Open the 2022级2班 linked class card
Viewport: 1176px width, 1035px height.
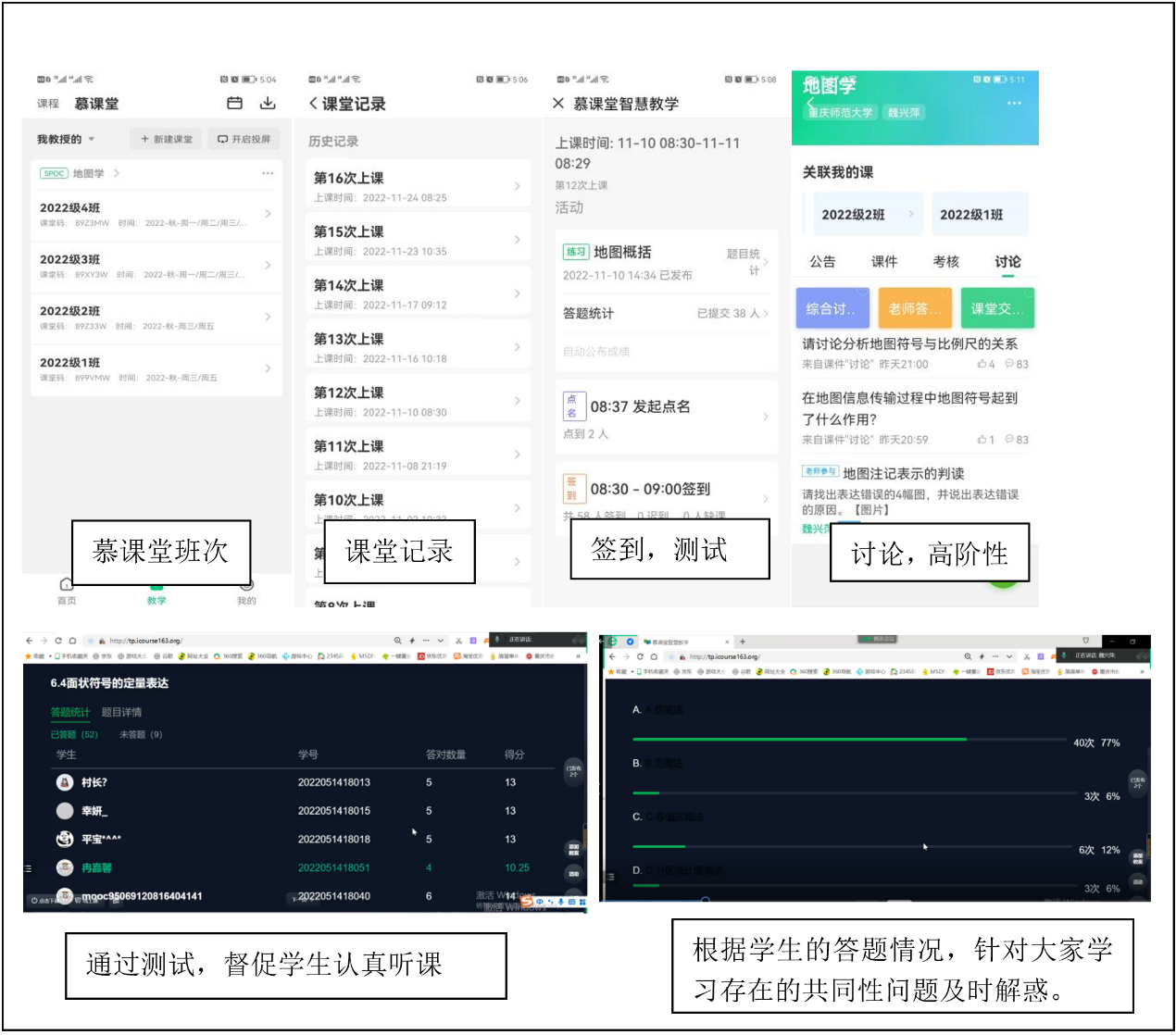pyautogui.click(x=869, y=214)
